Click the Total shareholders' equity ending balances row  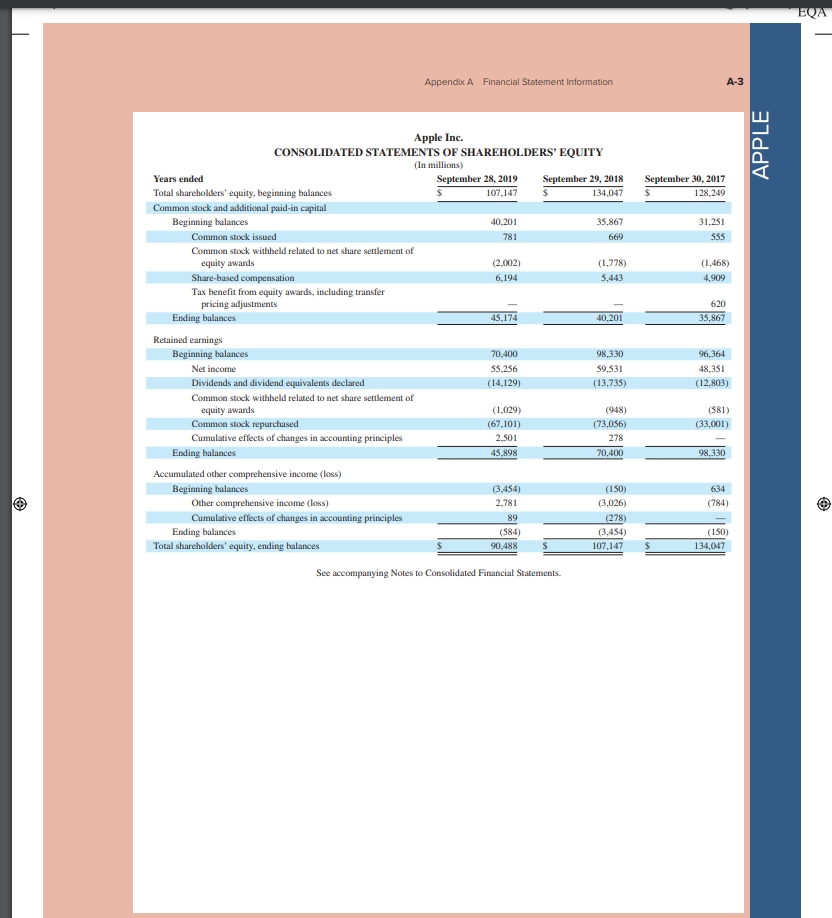point(238,547)
